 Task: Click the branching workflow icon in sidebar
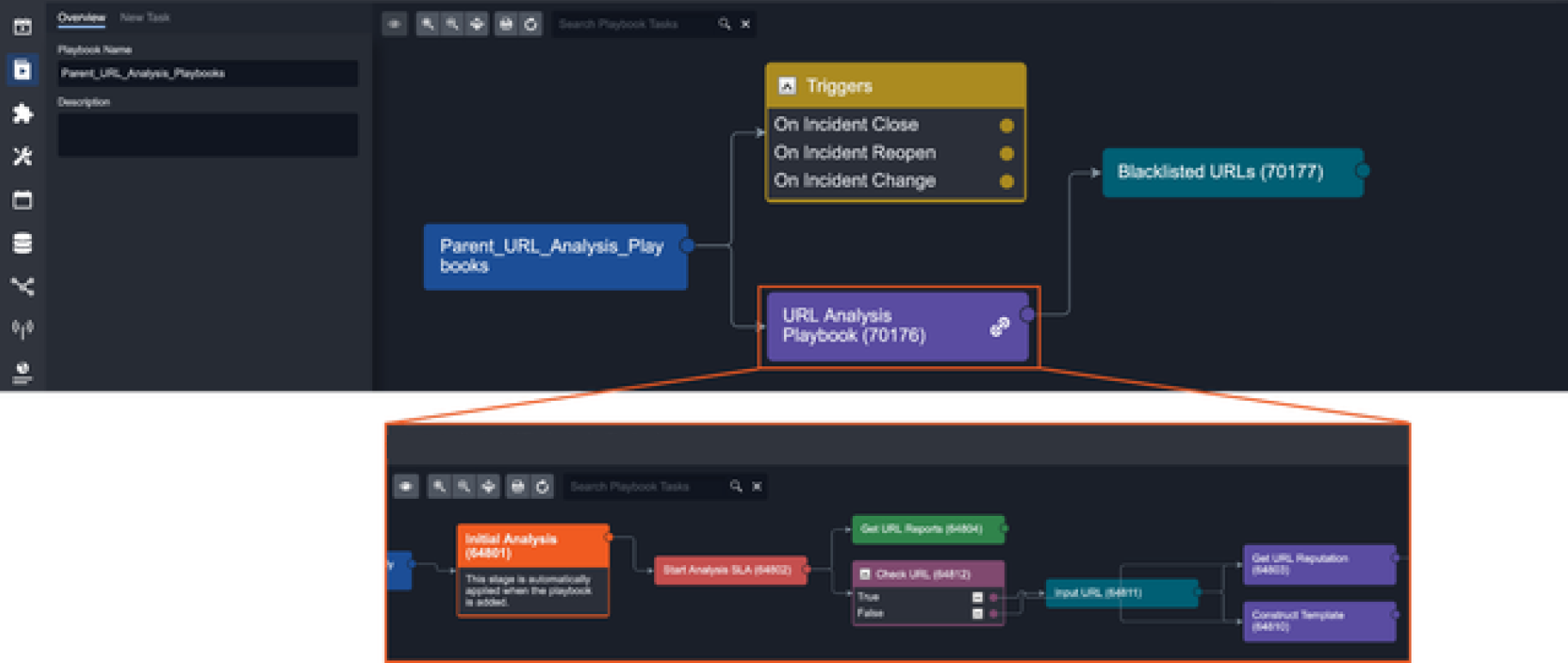click(x=22, y=286)
